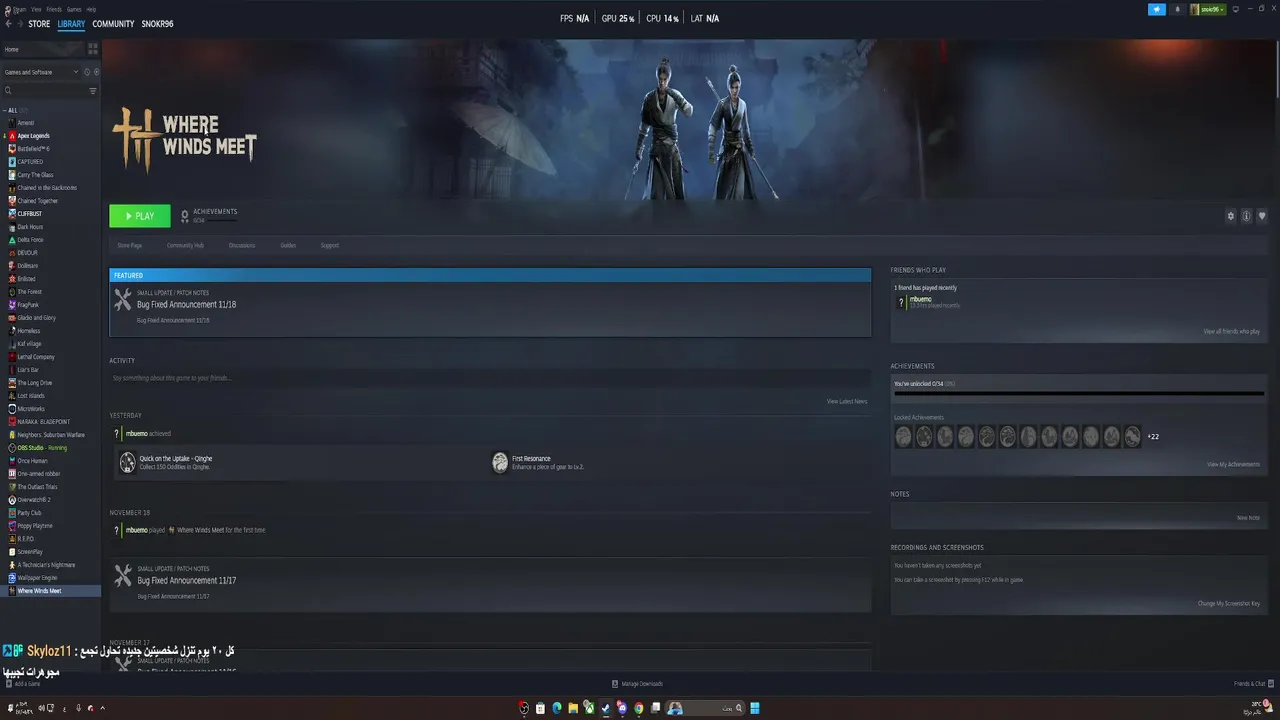Click the First Resonance achievement icon
Viewport: 1280px width, 720px height.
tap(500, 462)
